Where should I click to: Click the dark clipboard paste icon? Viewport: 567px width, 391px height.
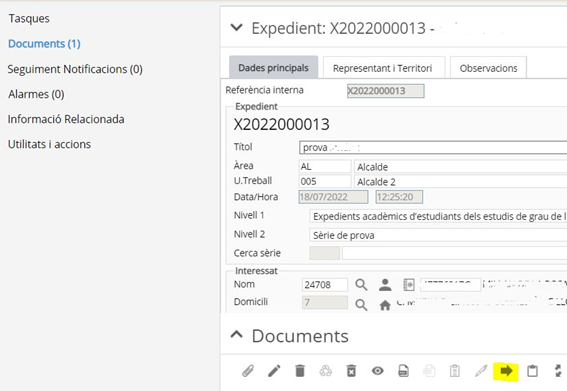tap(532, 371)
